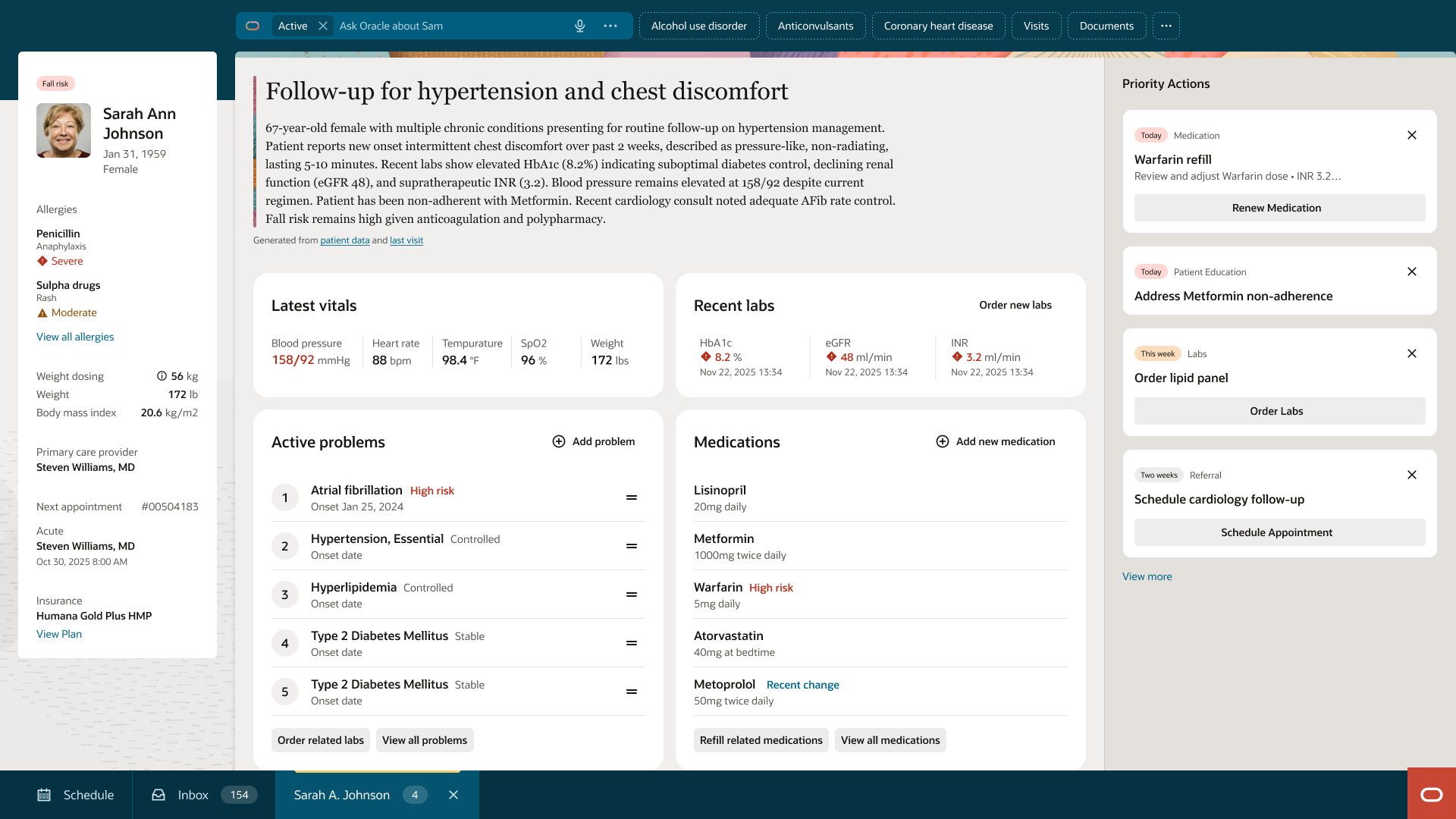Screen dimensions: 1456x819
Task: Dismiss the Warfarin refill priority action
Action: (1411, 135)
